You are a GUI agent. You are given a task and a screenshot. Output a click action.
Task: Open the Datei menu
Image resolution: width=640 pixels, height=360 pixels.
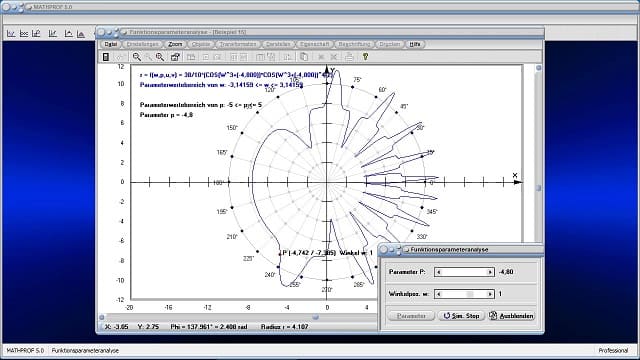[111, 44]
